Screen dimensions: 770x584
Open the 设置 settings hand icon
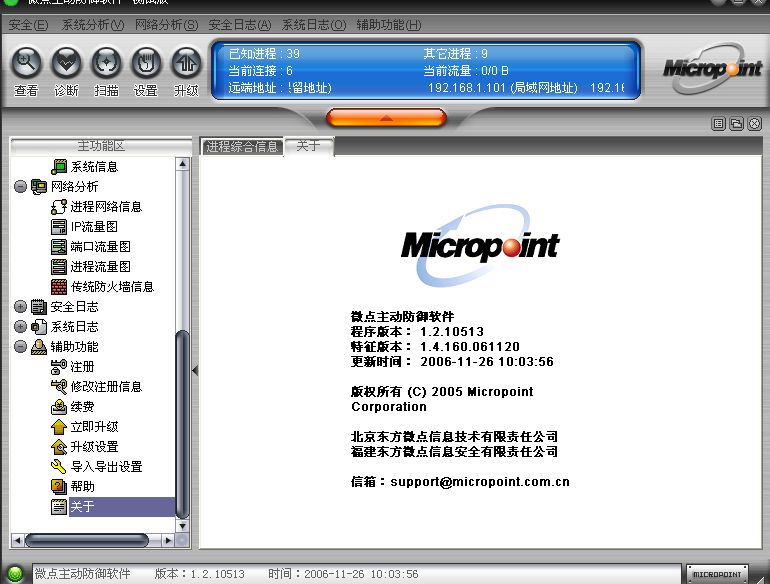(x=146, y=62)
